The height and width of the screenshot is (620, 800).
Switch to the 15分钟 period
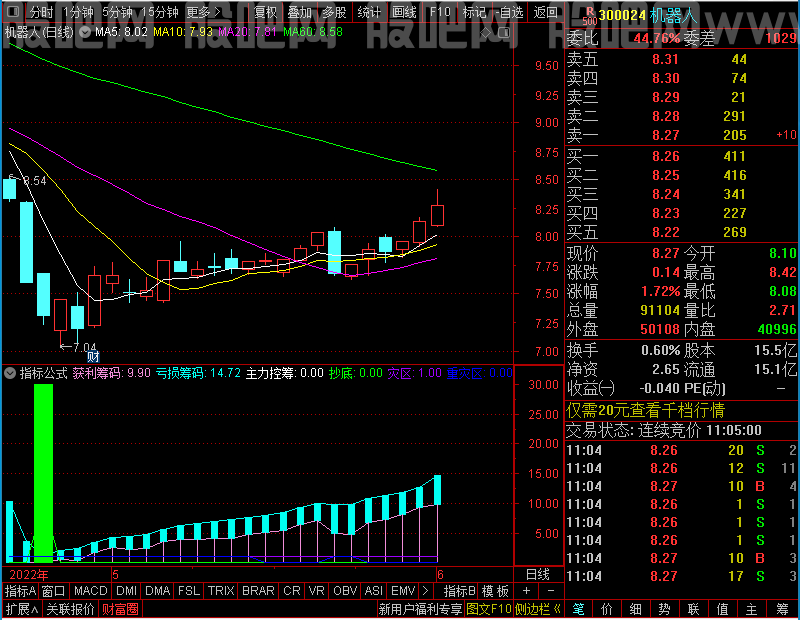[x=160, y=12]
